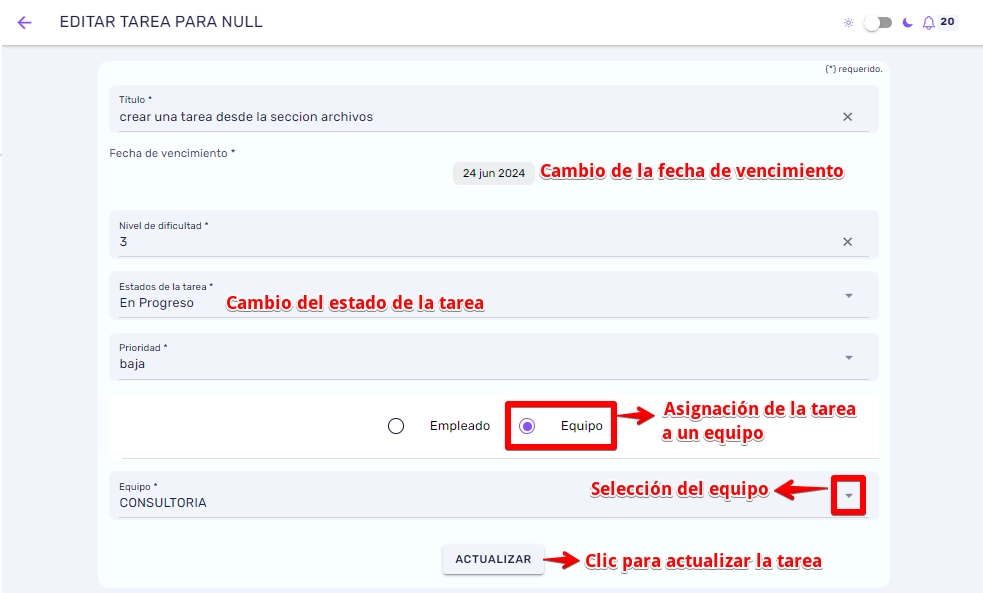Clear the Nivel de dificultad value
Image resolution: width=983 pixels, height=593 pixels.
[847, 241]
